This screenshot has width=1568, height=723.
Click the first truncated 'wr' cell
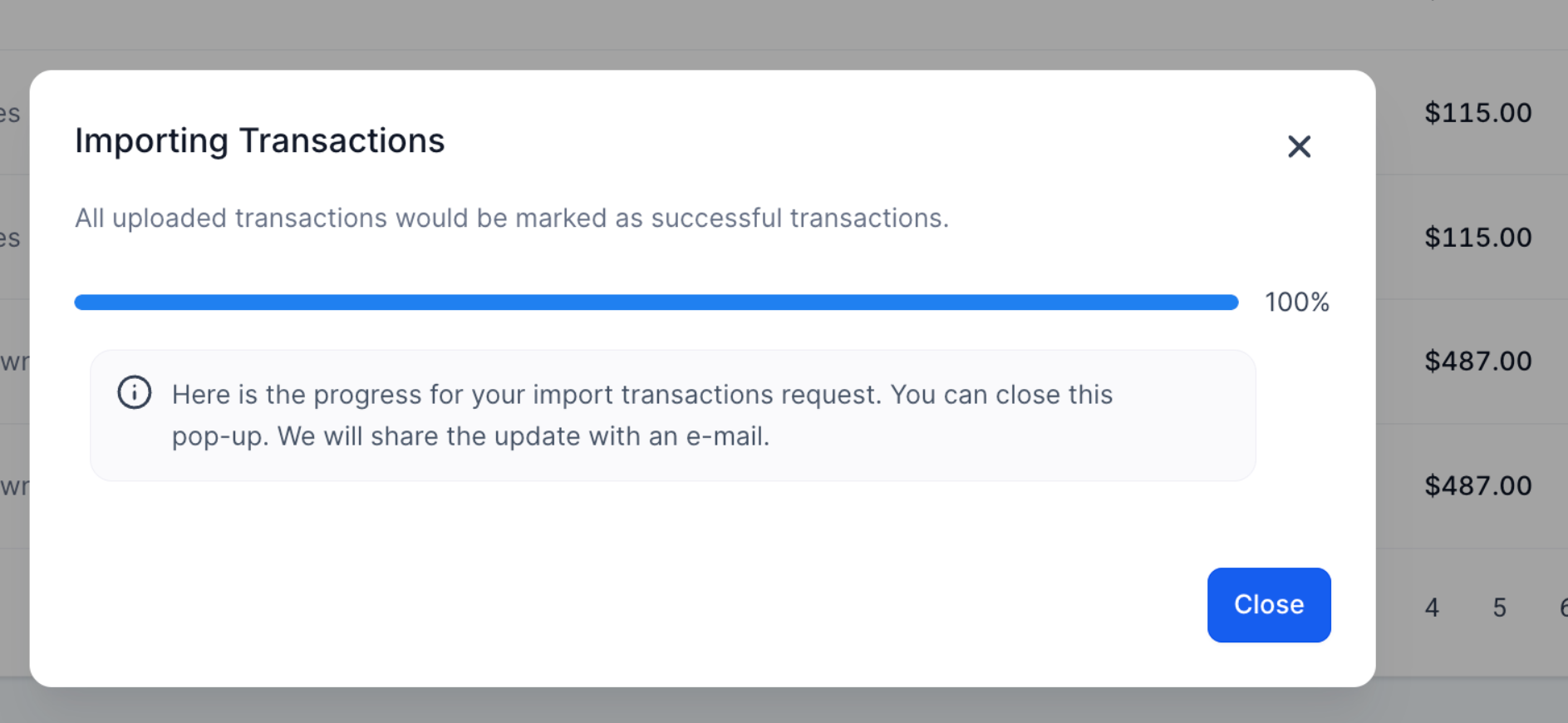[13, 362]
